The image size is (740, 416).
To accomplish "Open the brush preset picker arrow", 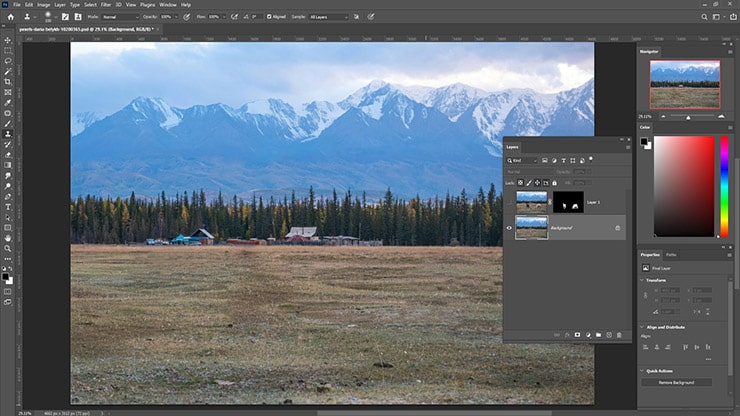I will click(55, 17).
